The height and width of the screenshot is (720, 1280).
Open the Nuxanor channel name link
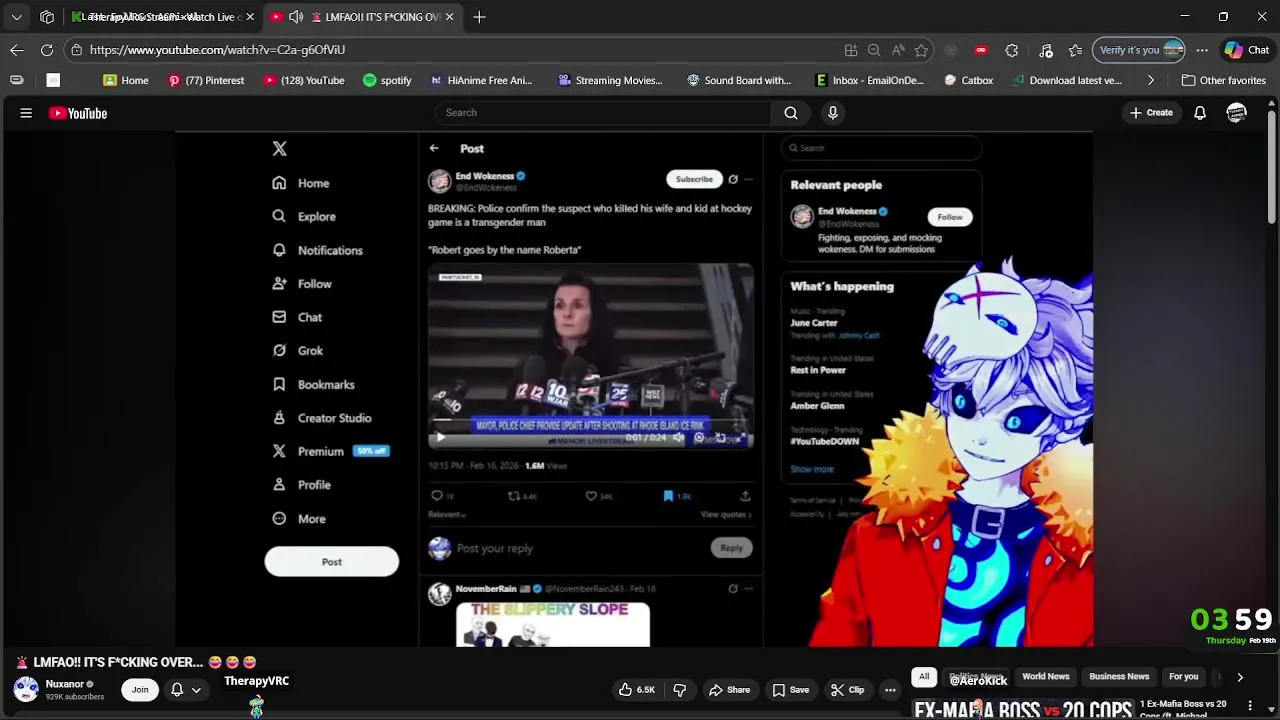65,684
